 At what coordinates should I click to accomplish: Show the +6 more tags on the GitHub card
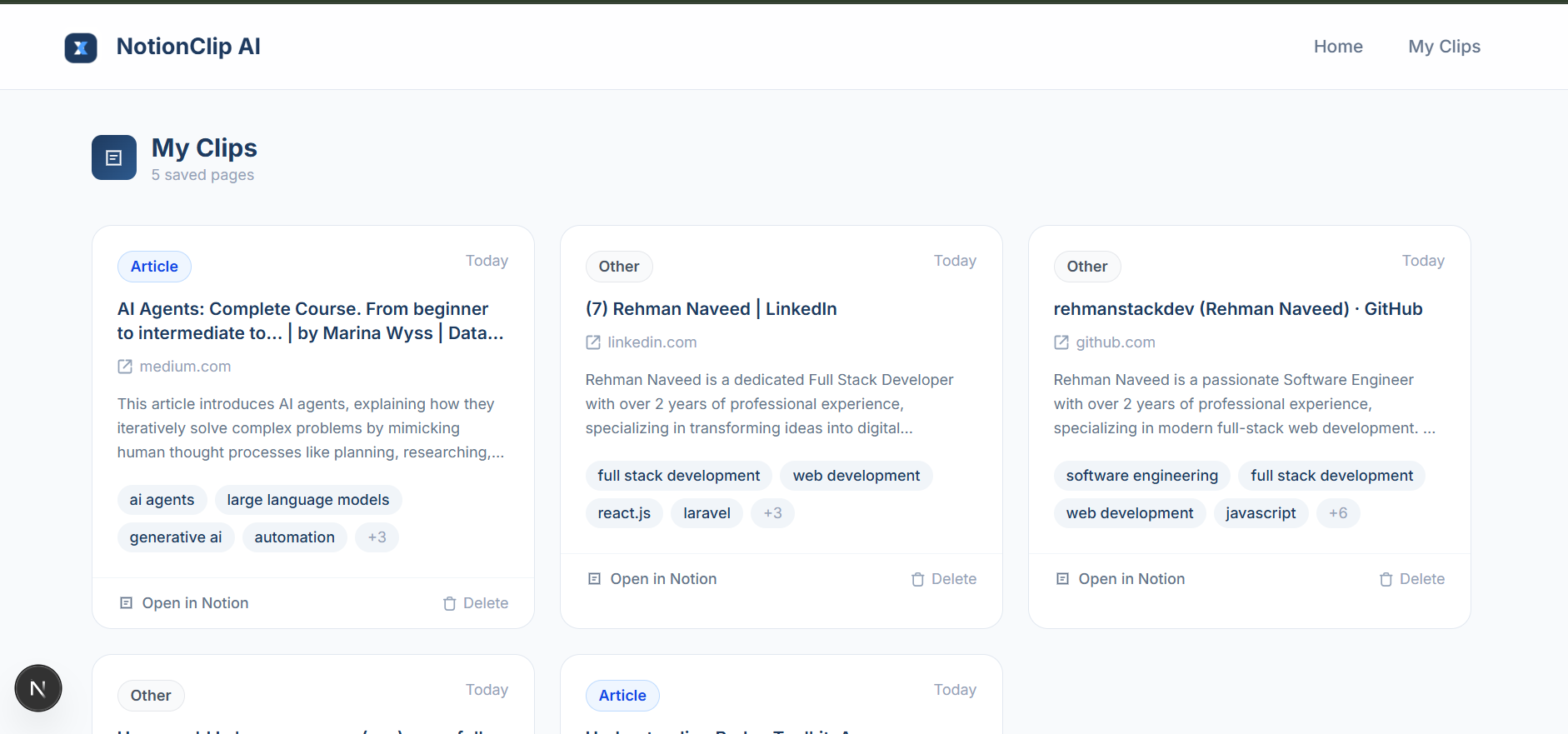1338,513
